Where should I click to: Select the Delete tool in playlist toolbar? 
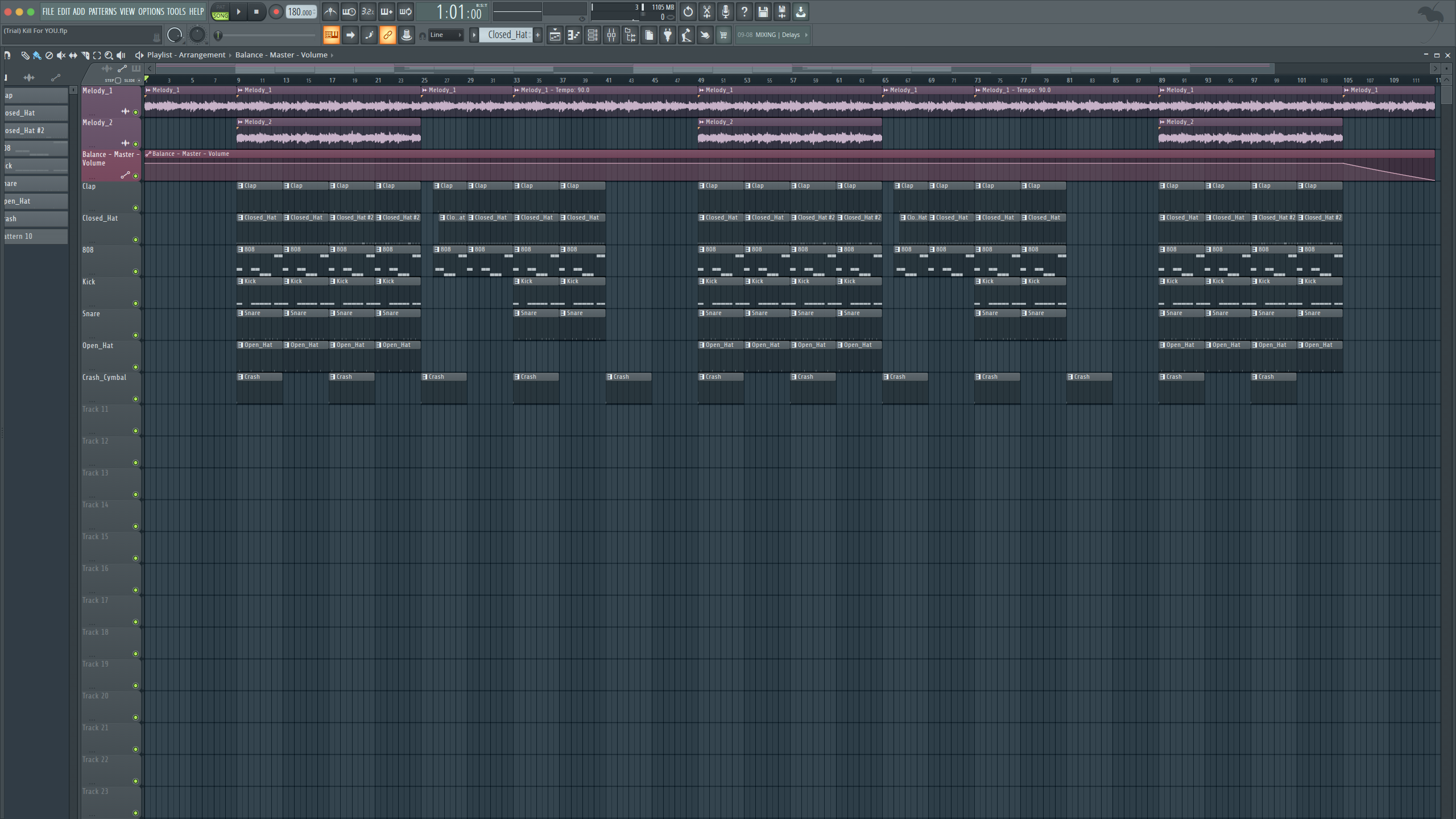coord(49,55)
